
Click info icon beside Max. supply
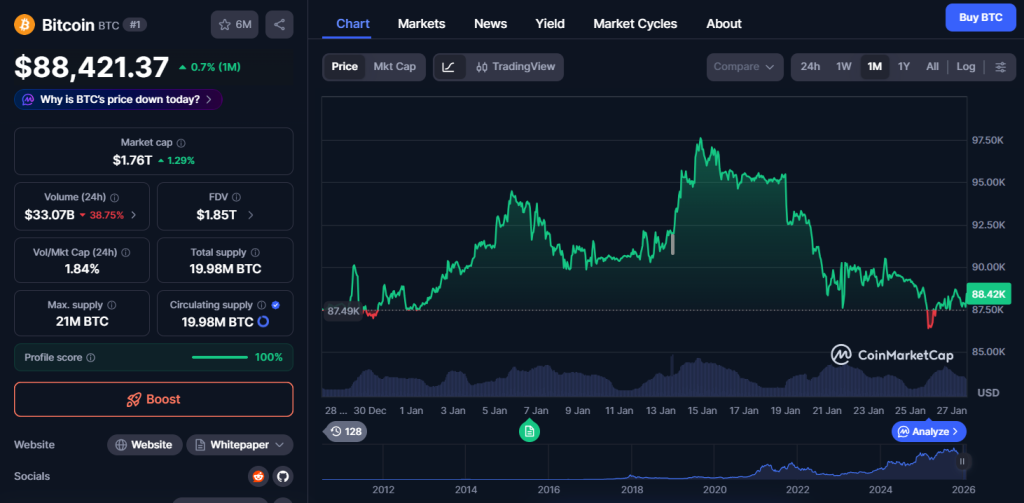[112, 305]
